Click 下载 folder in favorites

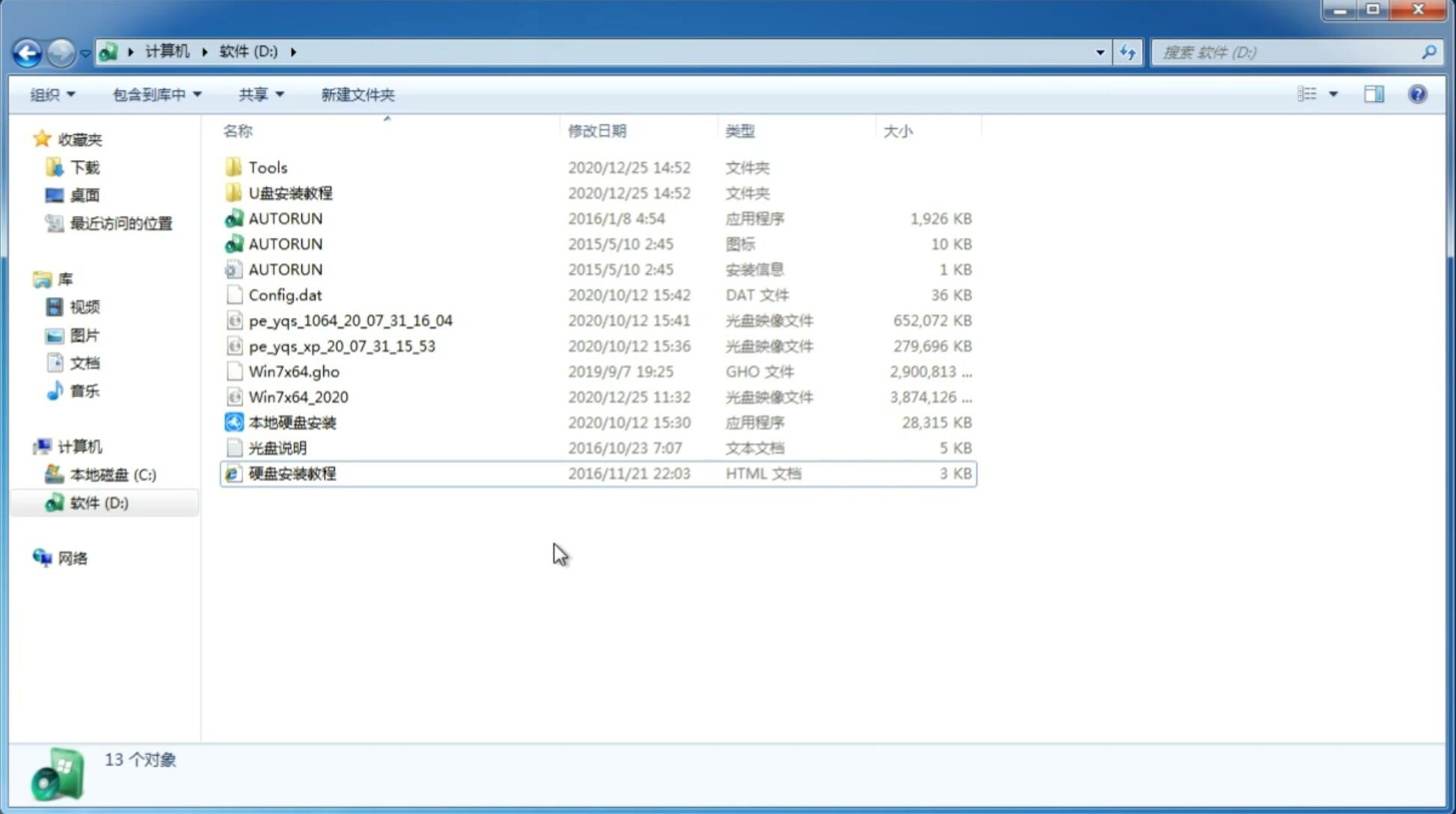pyautogui.click(x=83, y=167)
